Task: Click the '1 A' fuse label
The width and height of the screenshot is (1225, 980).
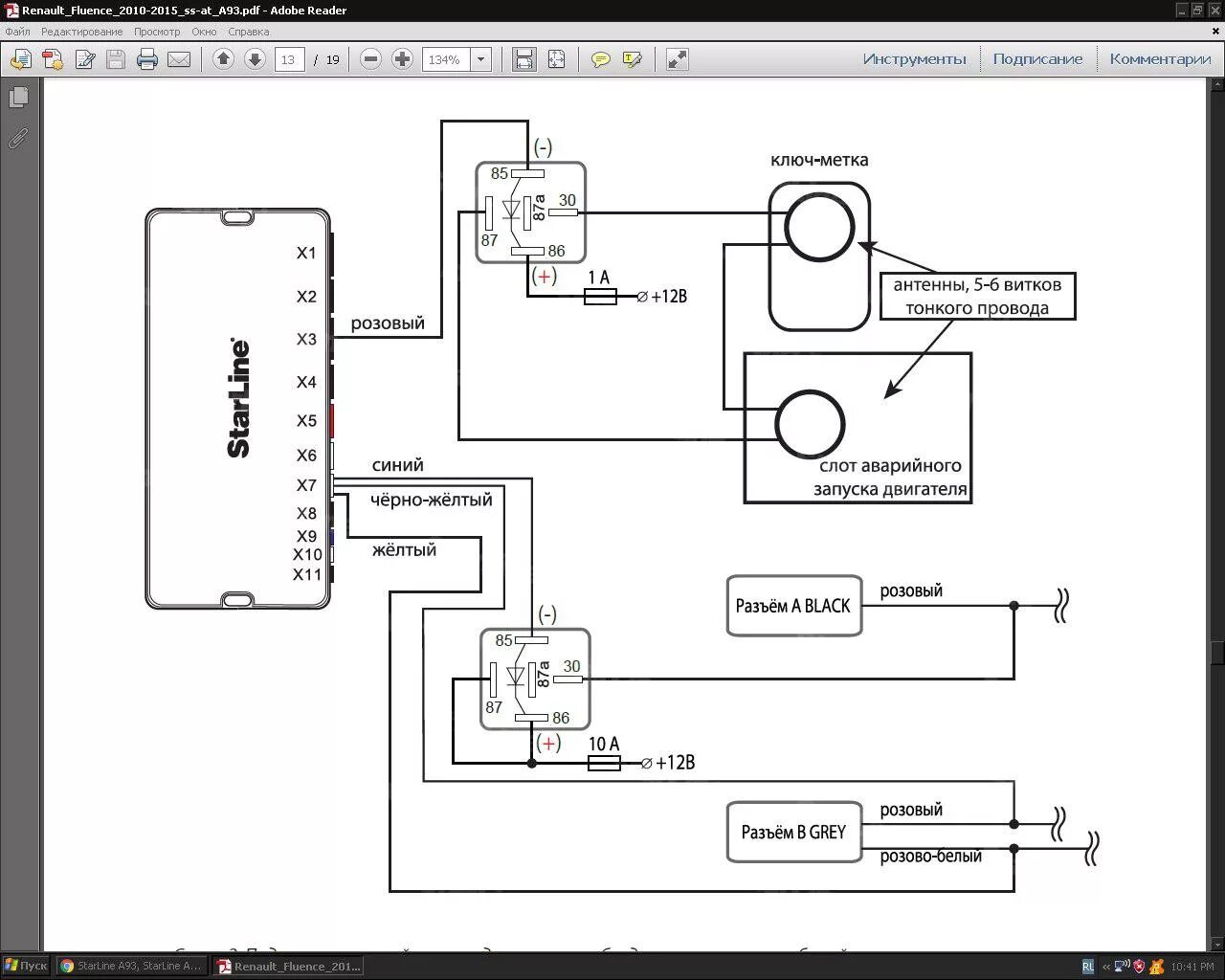Action: tap(599, 278)
